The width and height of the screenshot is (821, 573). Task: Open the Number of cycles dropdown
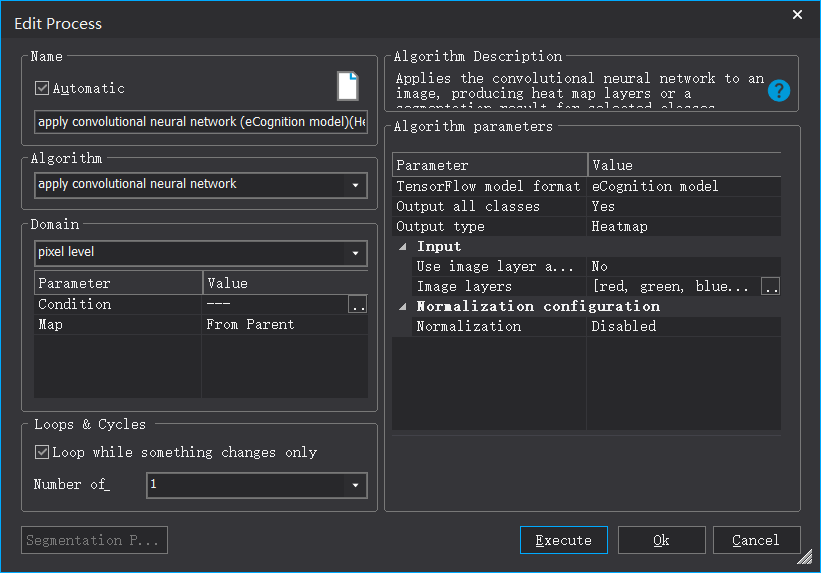coord(355,486)
